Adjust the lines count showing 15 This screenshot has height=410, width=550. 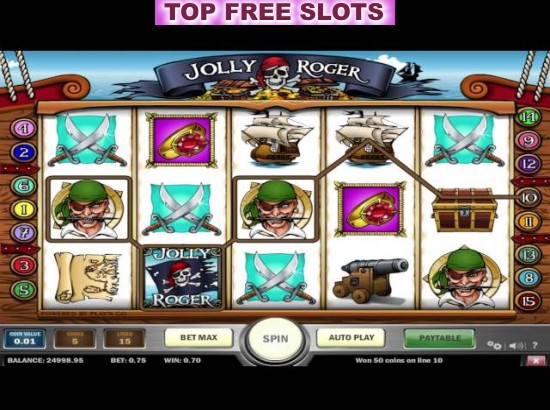[125, 338]
